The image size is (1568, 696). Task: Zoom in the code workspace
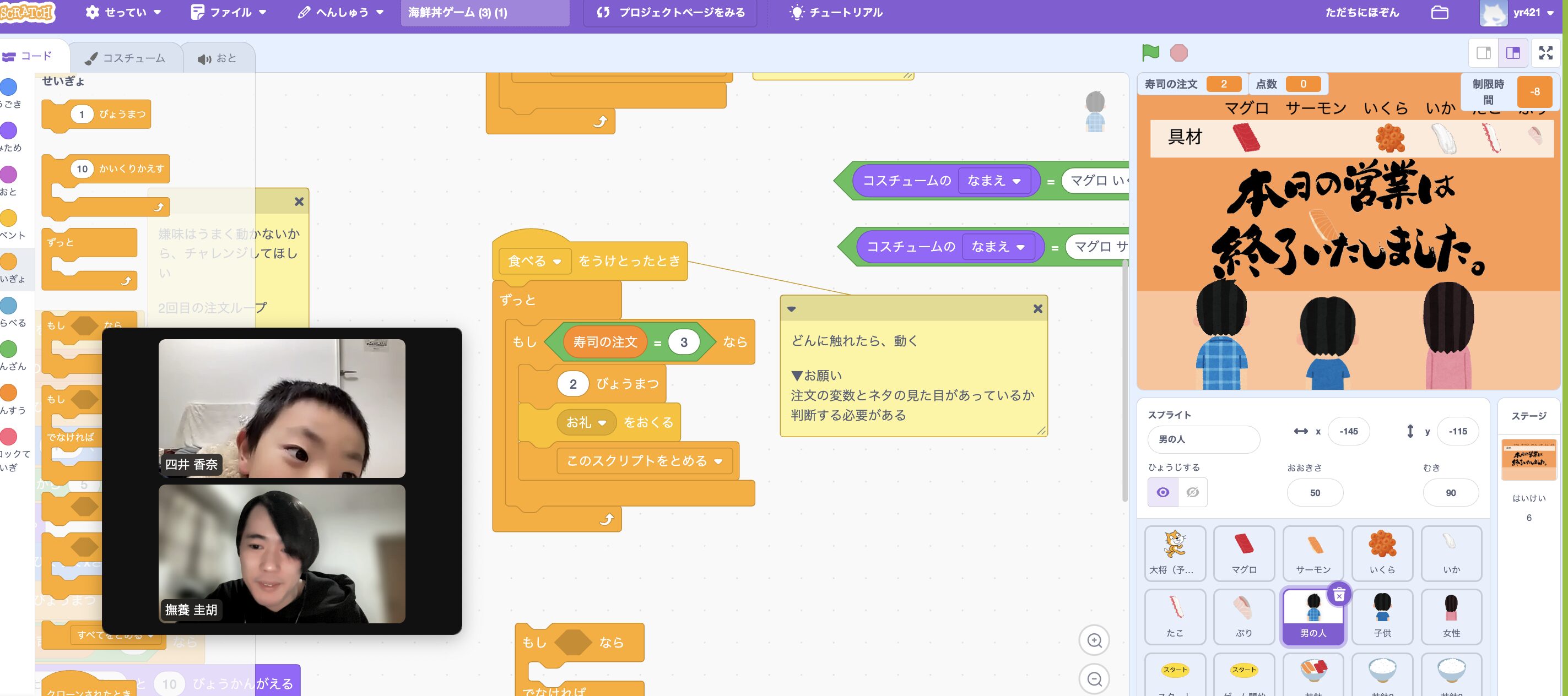(x=1094, y=640)
